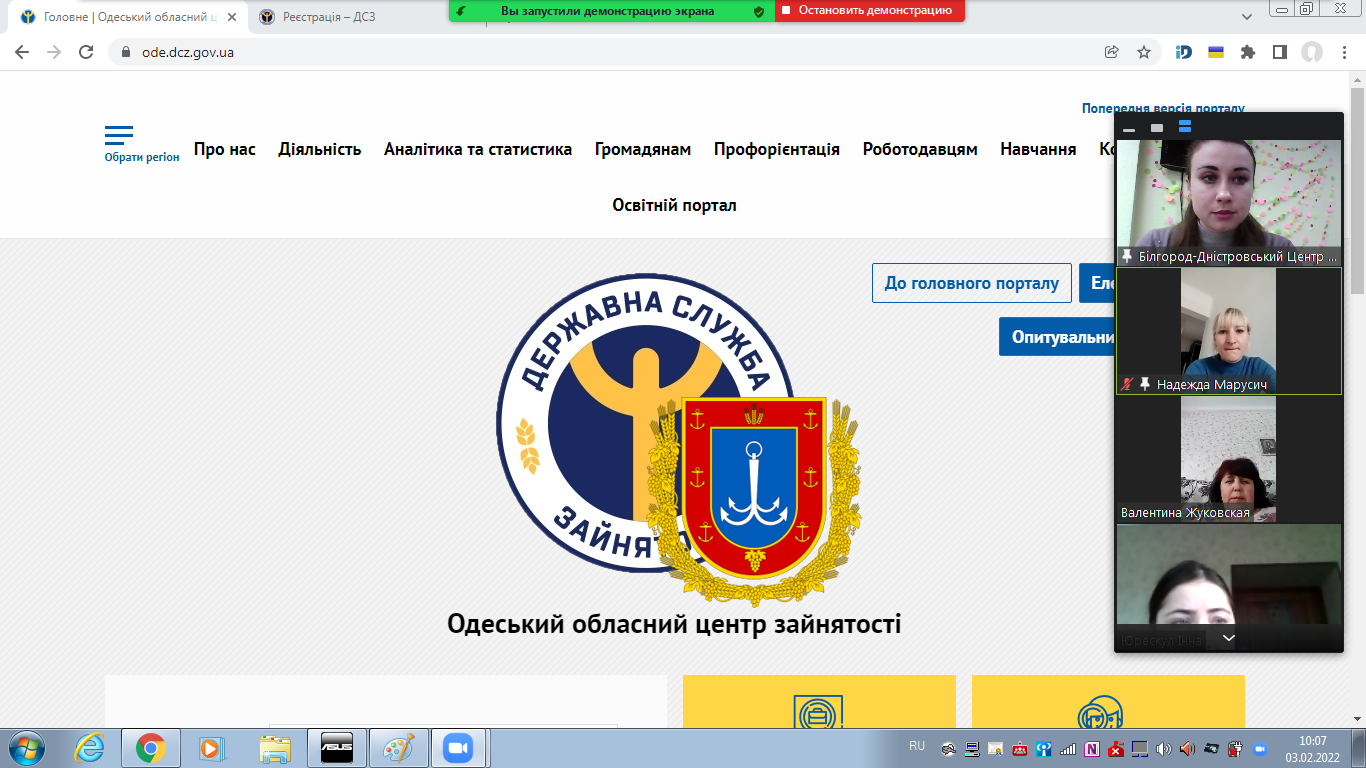1366x768 pixels.
Task: Open the Chrome extensions puzzle icon
Action: (1247, 52)
